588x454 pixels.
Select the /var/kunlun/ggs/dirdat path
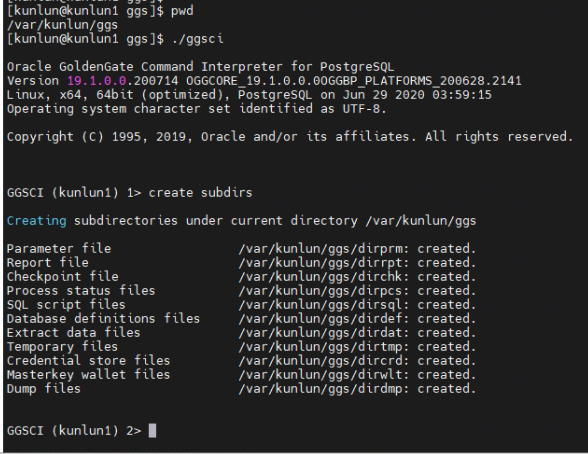(321, 333)
